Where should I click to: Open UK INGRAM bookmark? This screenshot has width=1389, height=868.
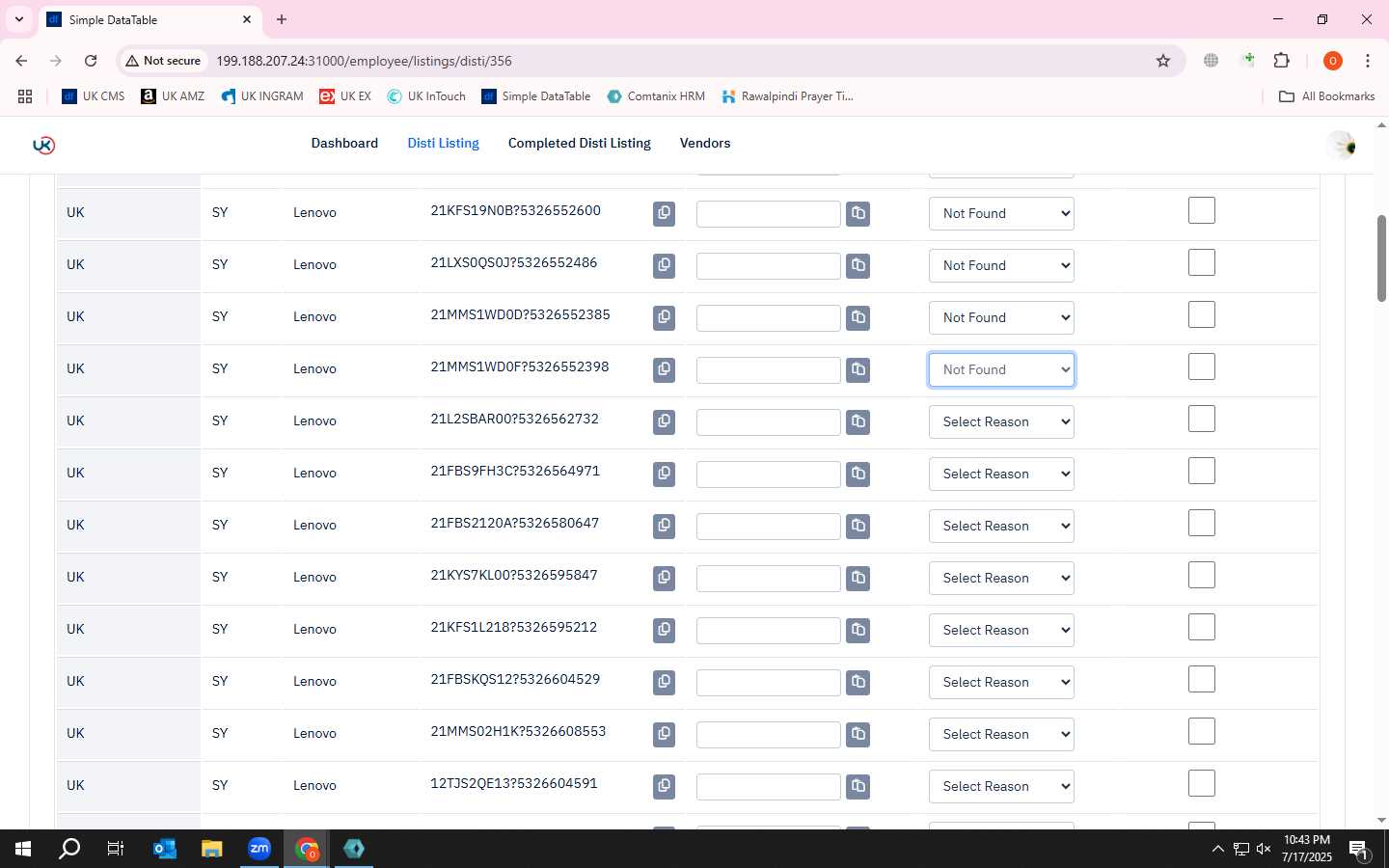(x=261, y=96)
